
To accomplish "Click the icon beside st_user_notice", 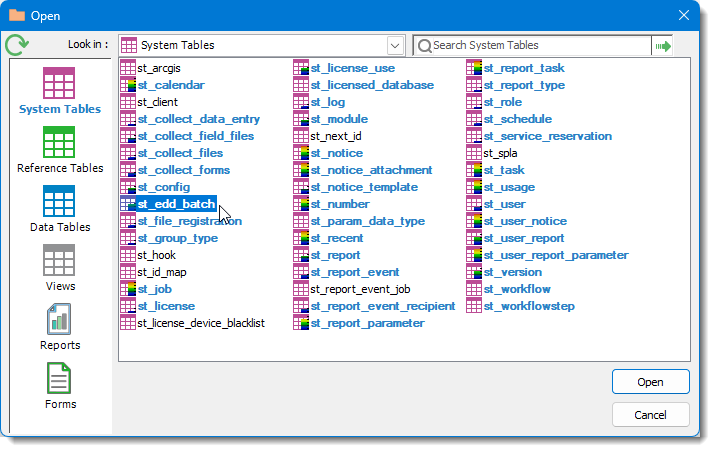I will pos(474,221).
